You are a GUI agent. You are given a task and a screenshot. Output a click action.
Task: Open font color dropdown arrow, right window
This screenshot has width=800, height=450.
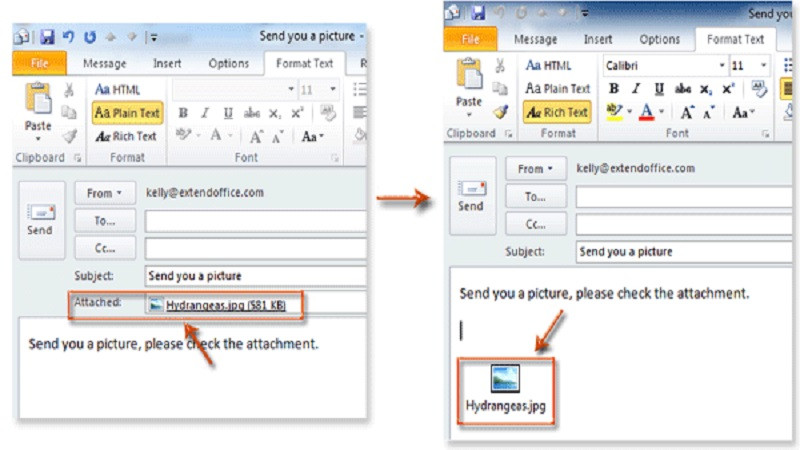tap(662, 111)
